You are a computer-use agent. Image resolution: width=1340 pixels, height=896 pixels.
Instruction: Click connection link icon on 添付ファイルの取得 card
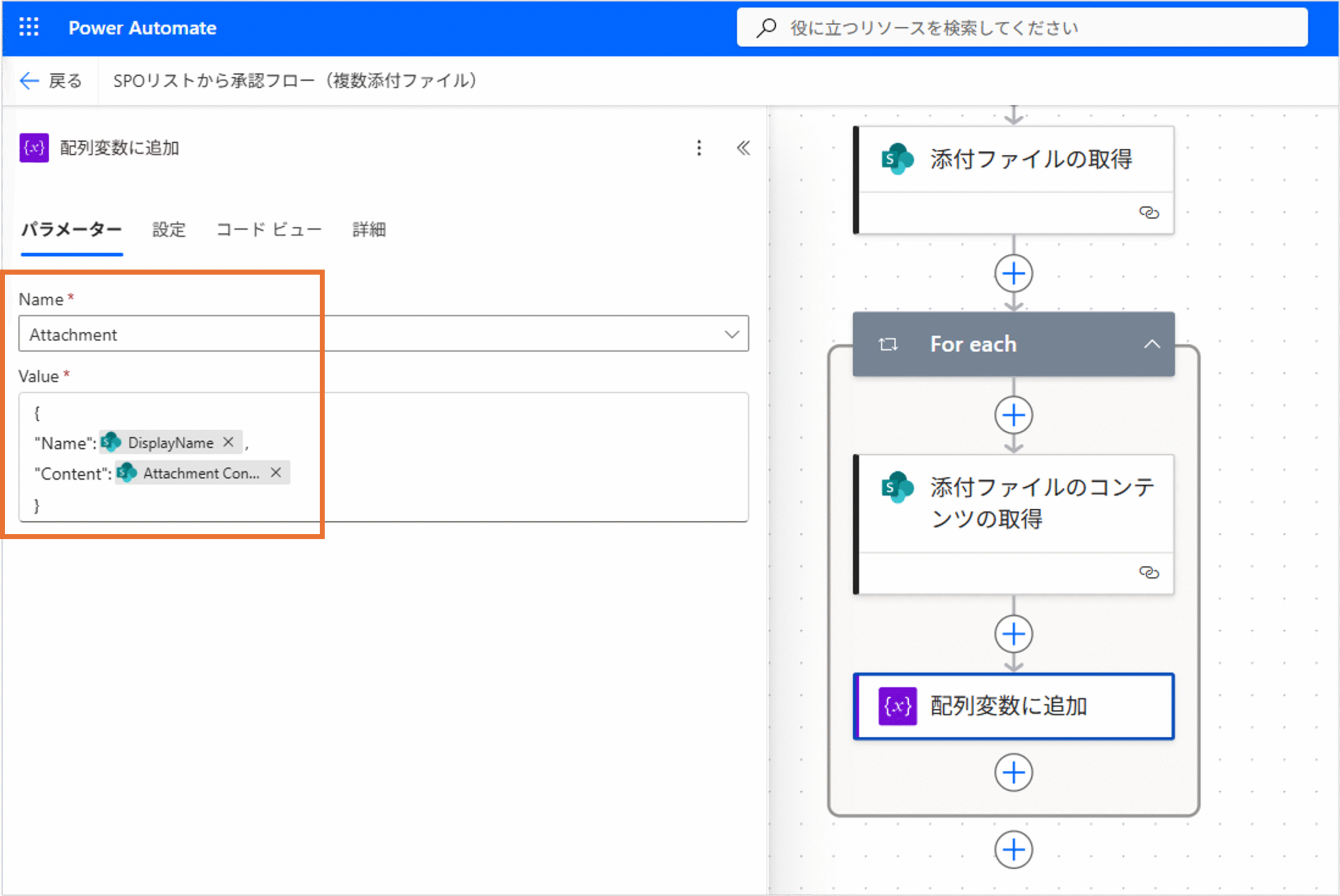(1148, 212)
